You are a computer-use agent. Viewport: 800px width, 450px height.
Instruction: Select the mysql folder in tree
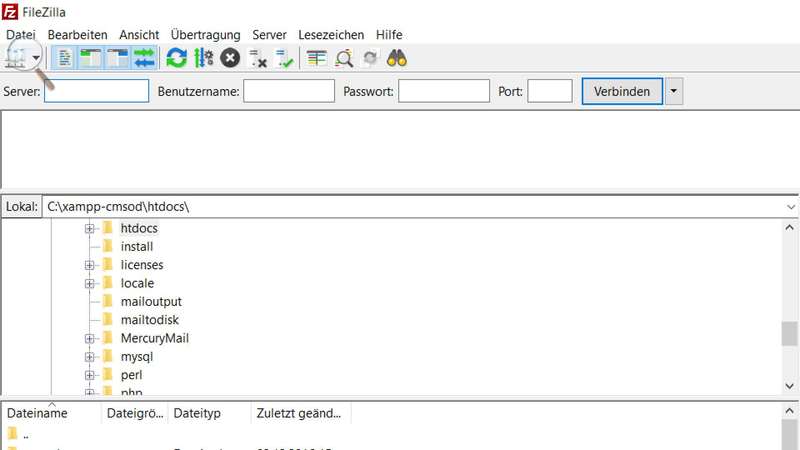(137, 357)
